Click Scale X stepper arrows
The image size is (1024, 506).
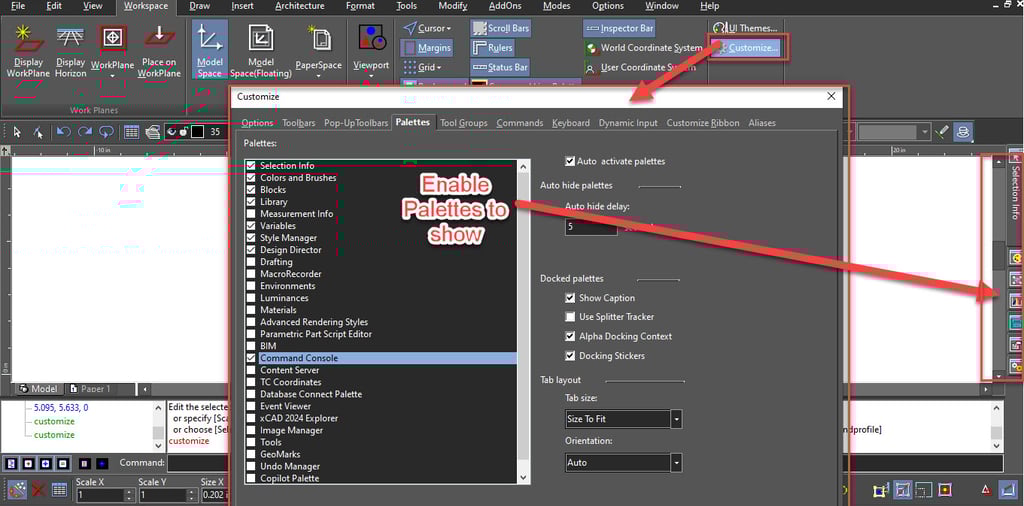(x=129, y=495)
